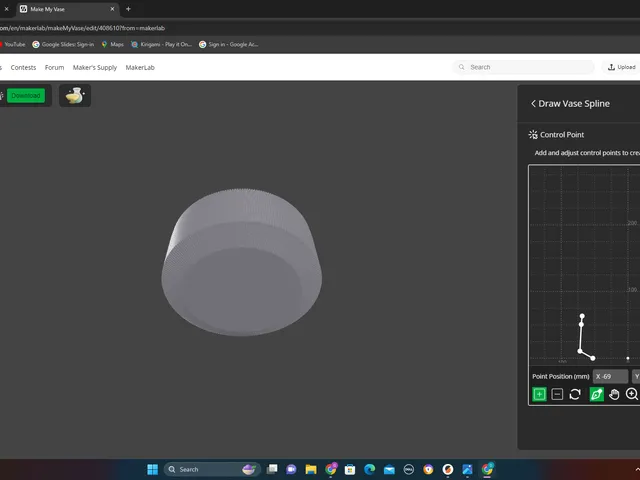Open the YouTube bookmark

12,44
